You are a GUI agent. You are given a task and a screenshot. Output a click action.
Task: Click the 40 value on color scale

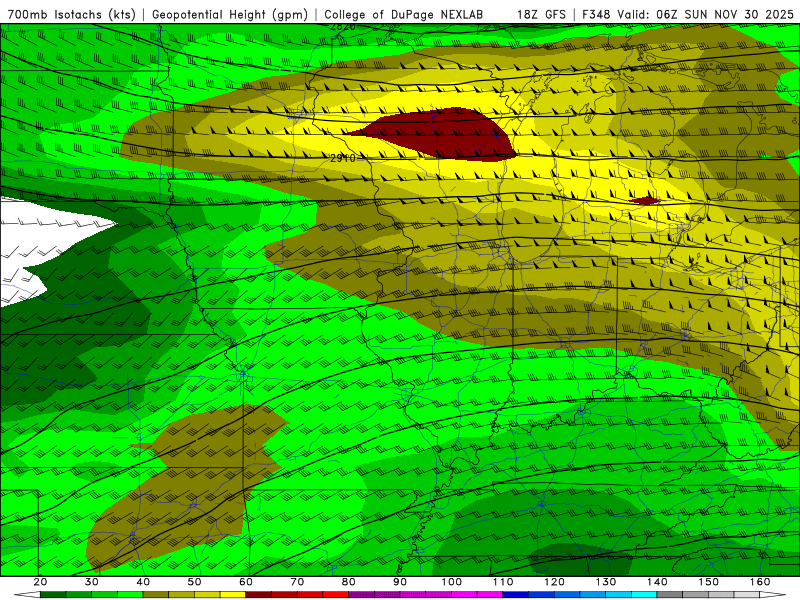(x=143, y=582)
